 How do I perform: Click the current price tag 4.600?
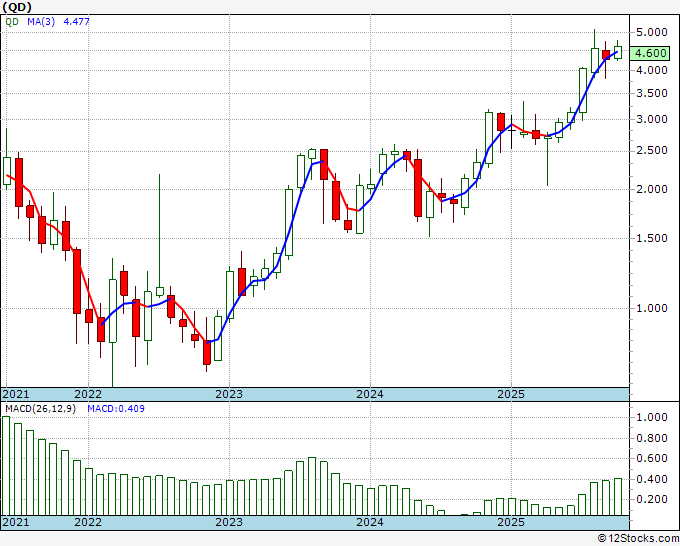click(x=650, y=53)
